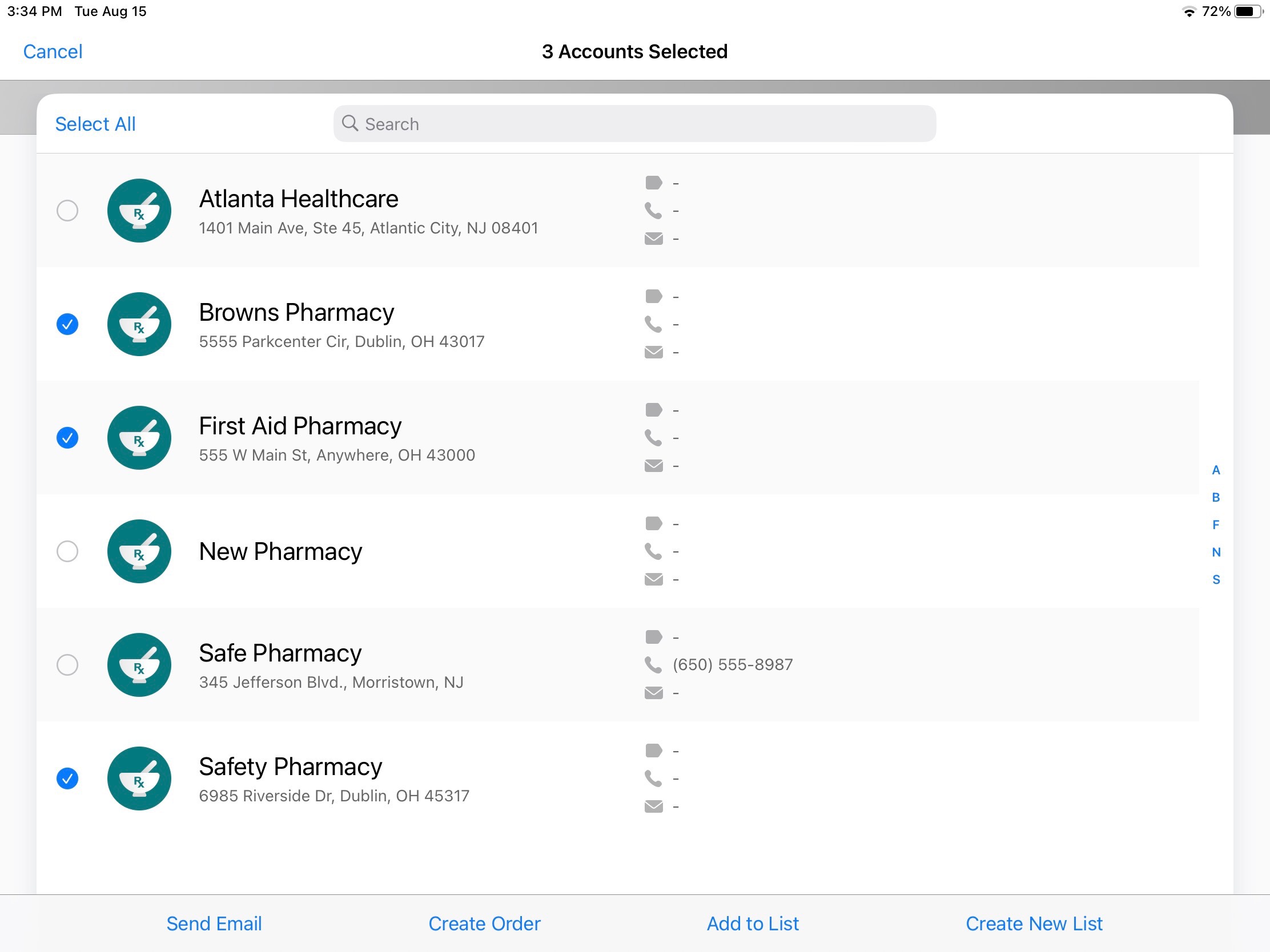
Task: Click the Select All button
Action: click(95, 124)
